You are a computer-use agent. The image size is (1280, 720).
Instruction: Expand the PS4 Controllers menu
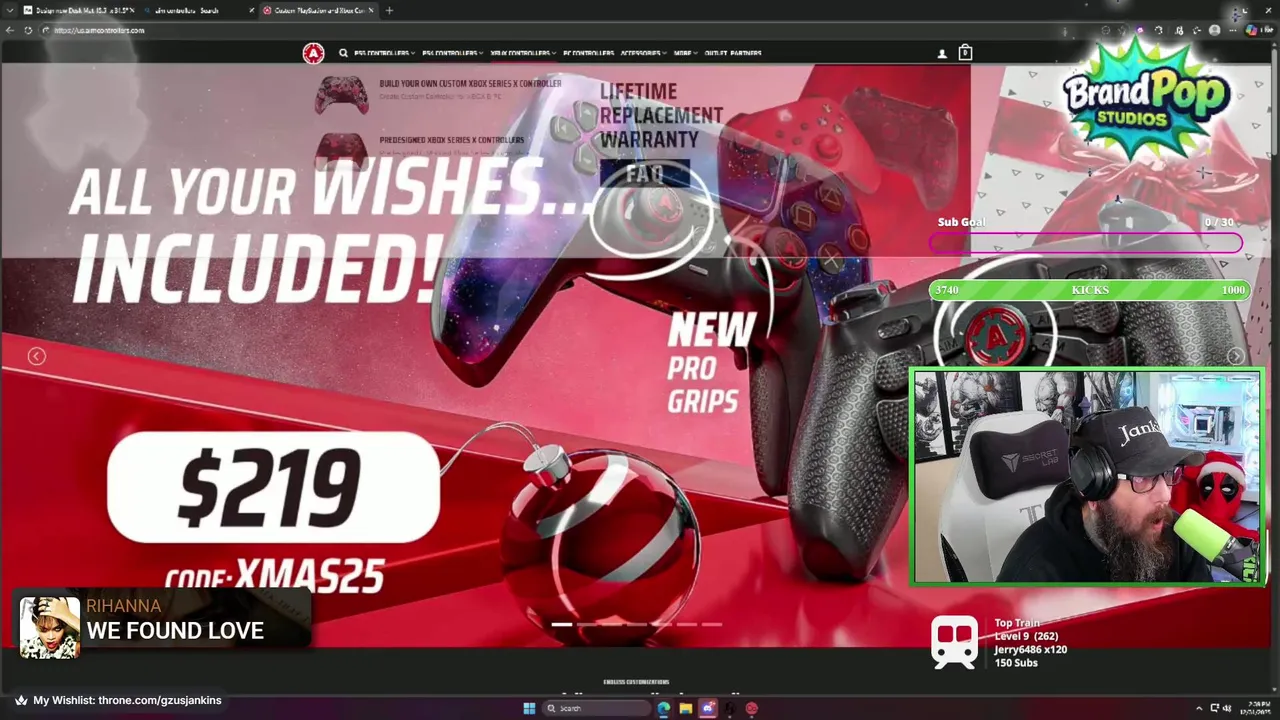click(453, 53)
